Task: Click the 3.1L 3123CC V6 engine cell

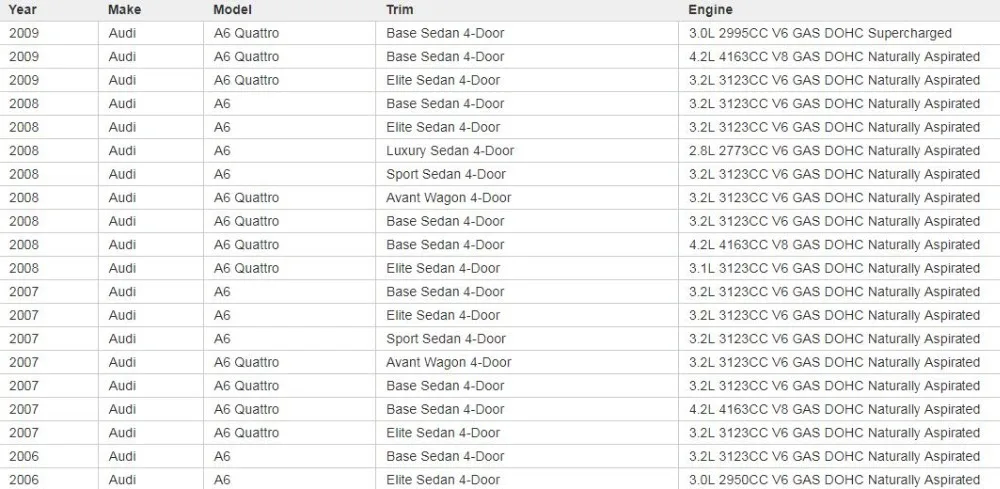Action: [x=839, y=268]
